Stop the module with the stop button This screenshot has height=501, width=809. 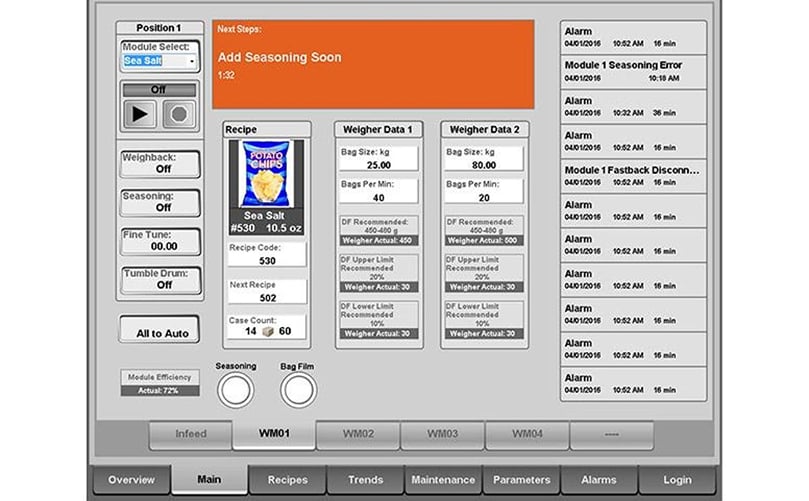pos(179,114)
